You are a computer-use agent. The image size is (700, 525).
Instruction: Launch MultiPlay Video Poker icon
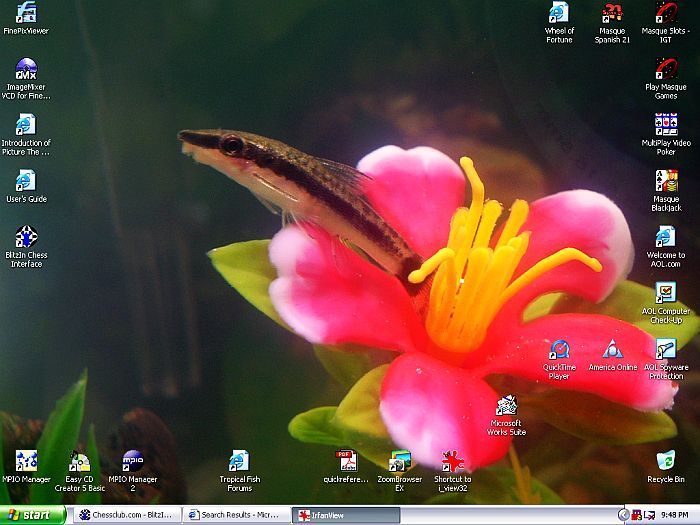pos(665,125)
